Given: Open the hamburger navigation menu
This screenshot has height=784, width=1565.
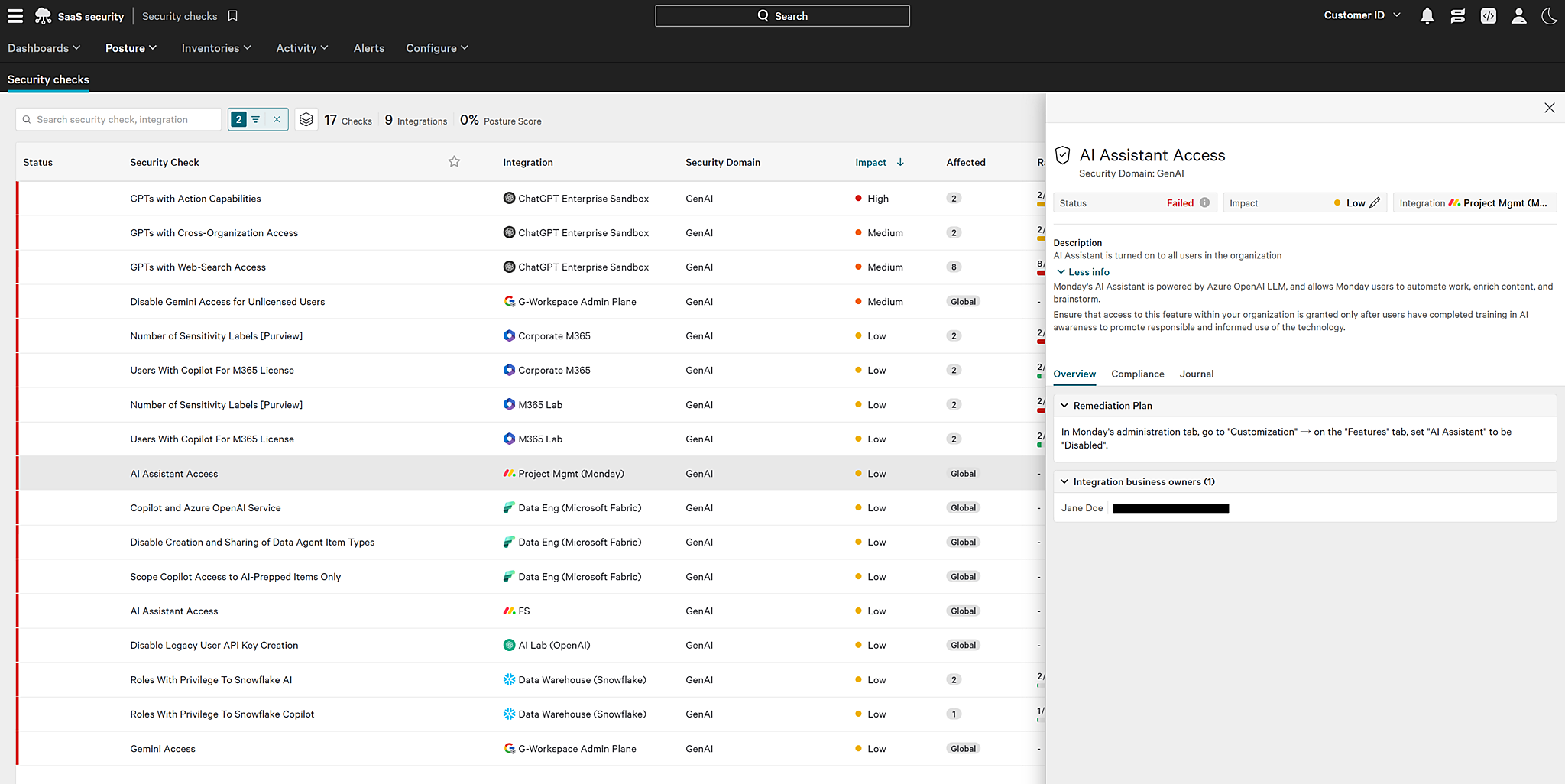Looking at the screenshot, I should tap(15, 15).
